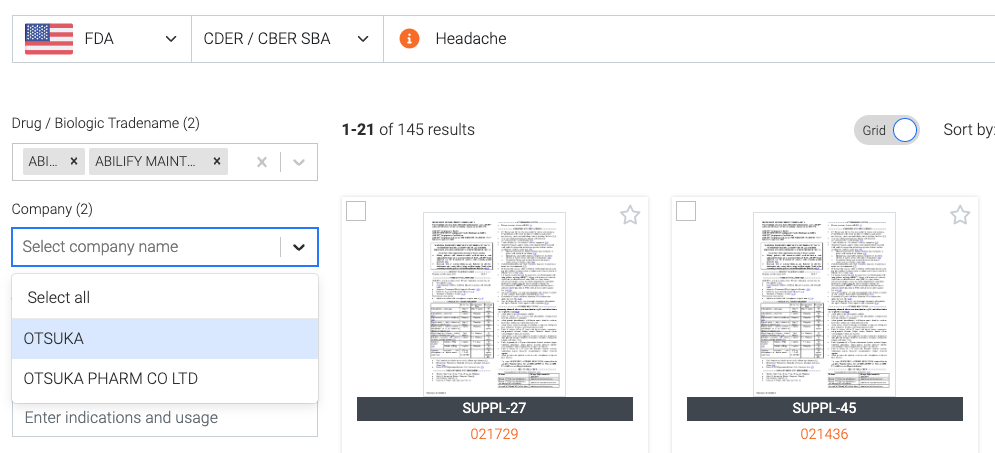The height and width of the screenshot is (453, 995).
Task: Expand the tradename dropdown chevron
Action: tap(299, 162)
